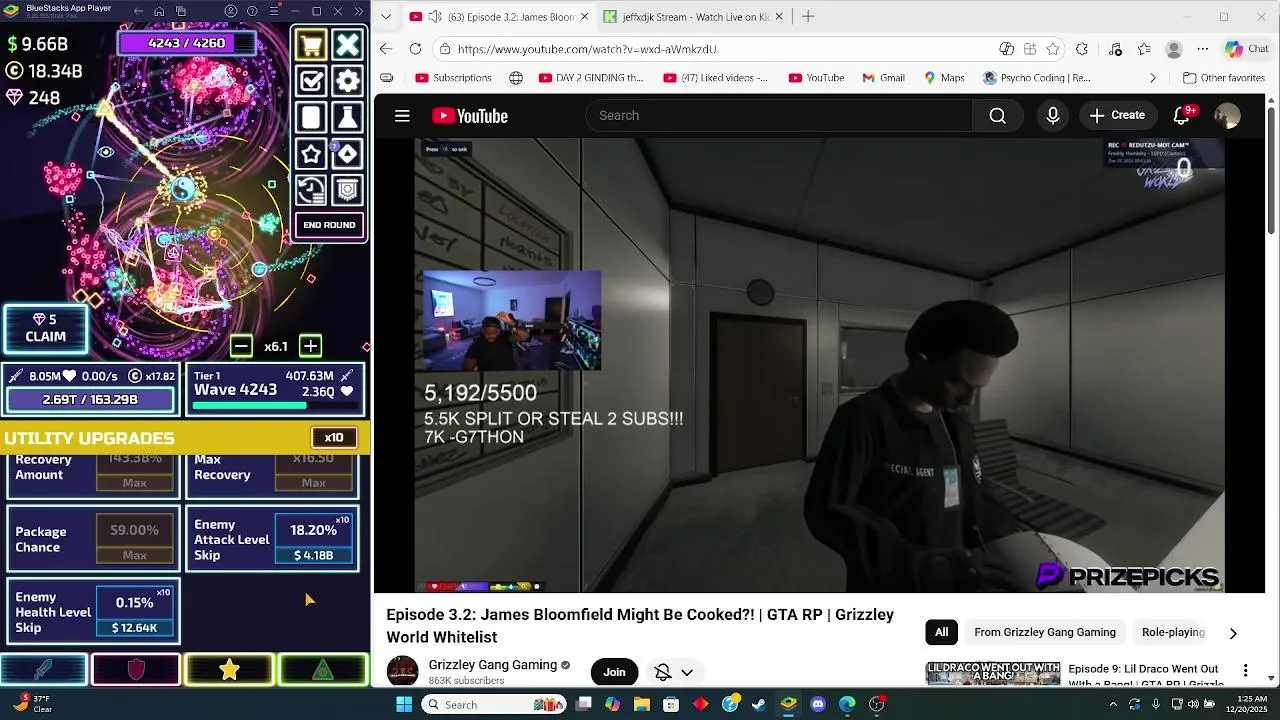Click BlueStacks home icon
This screenshot has width=1280, height=720.
tap(158, 12)
